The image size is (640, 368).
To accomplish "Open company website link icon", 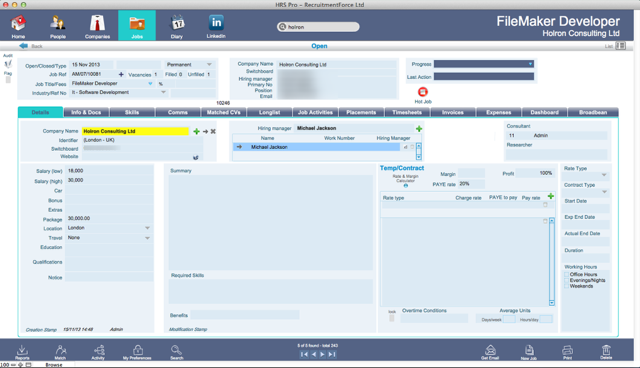I will [x=196, y=157].
